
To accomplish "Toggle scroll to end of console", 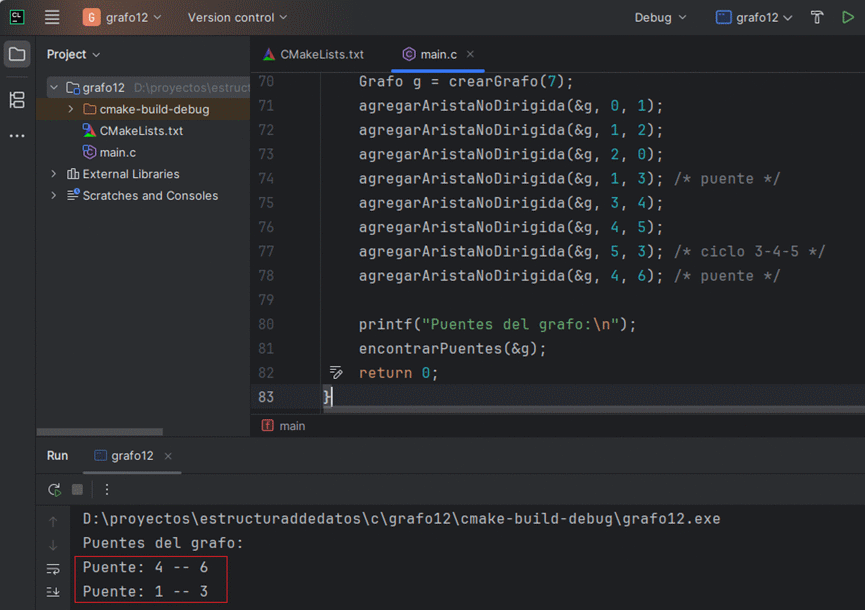I will [53, 592].
